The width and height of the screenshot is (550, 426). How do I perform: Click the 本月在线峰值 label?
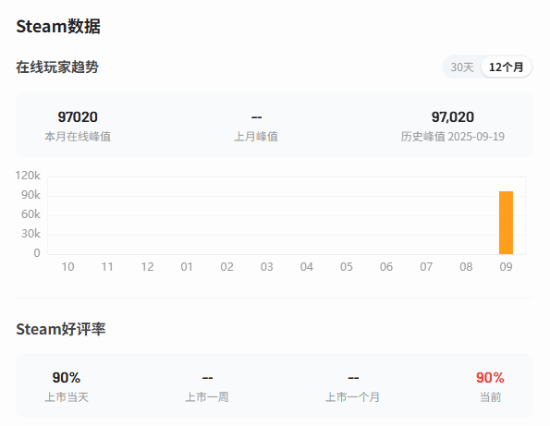pos(78,137)
